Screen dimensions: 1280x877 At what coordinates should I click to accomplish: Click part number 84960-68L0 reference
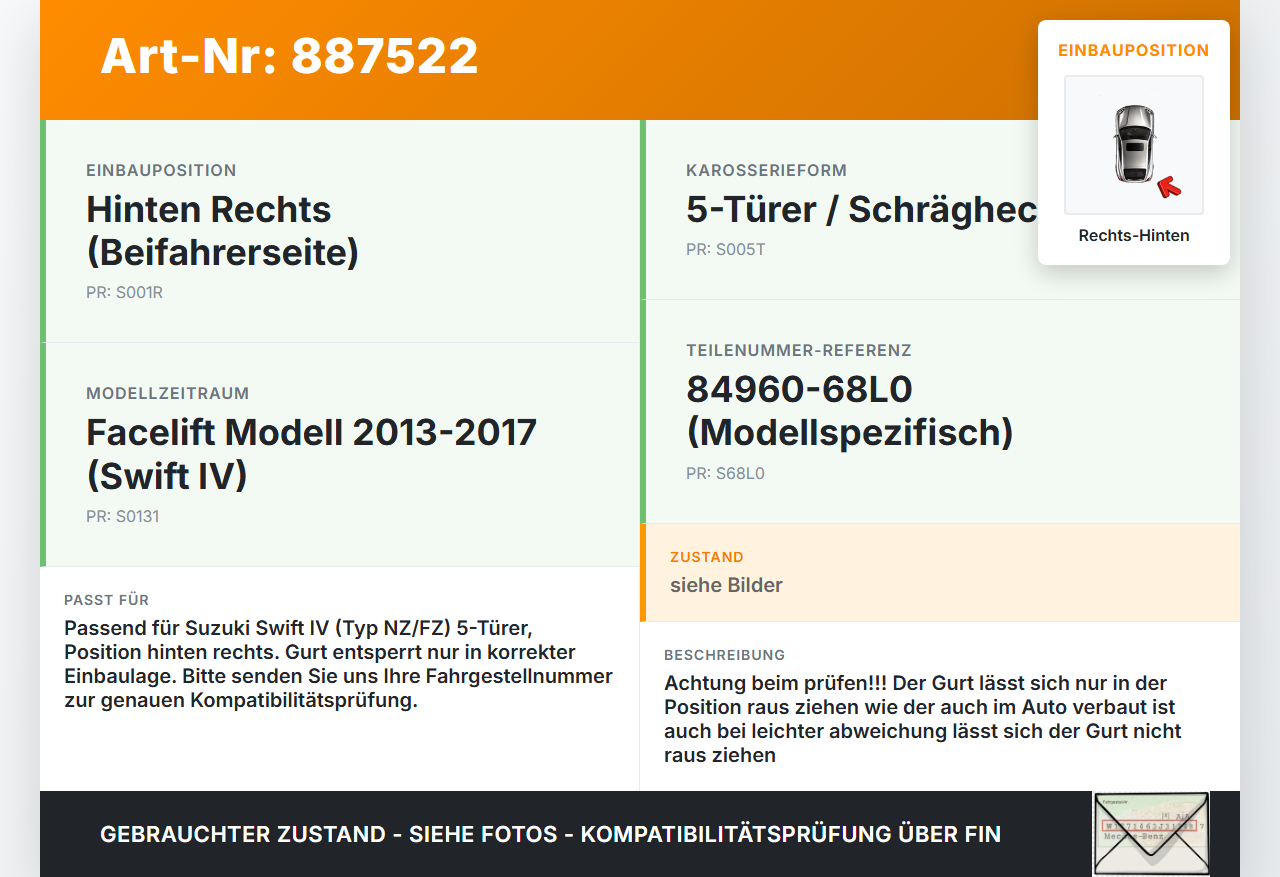(x=799, y=389)
